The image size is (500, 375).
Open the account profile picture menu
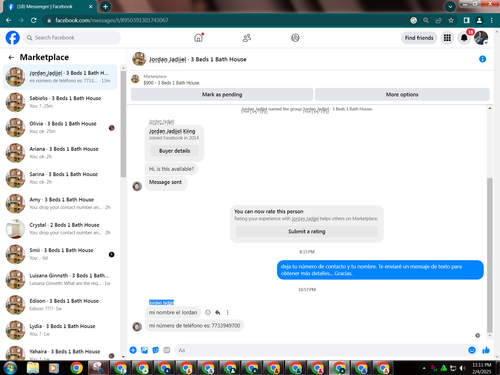[x=481, y=38]
